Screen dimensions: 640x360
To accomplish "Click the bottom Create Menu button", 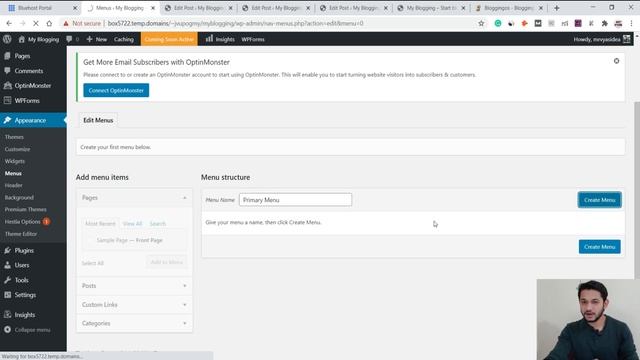I will click(x=599, y=247).
